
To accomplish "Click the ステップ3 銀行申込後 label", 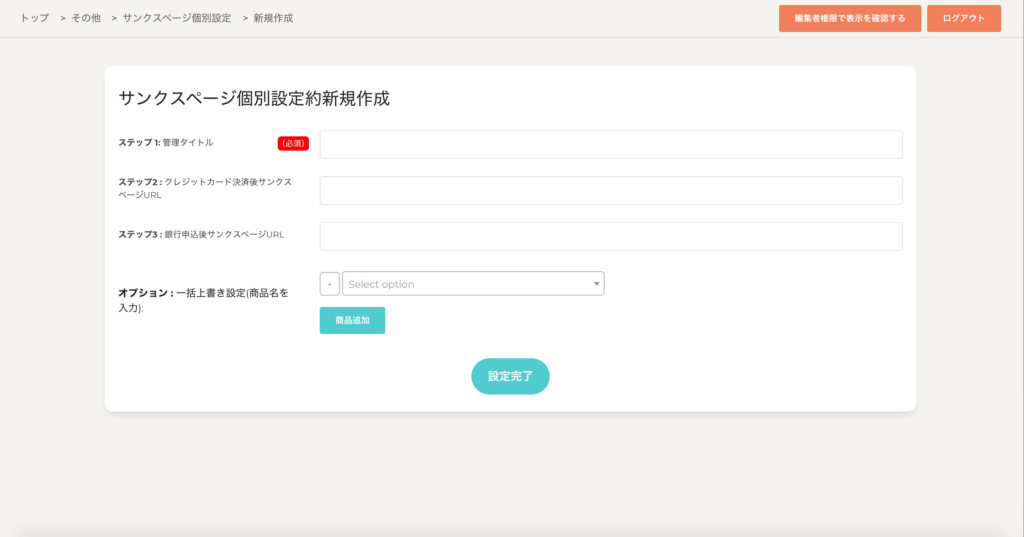I will tap(201, 234).
